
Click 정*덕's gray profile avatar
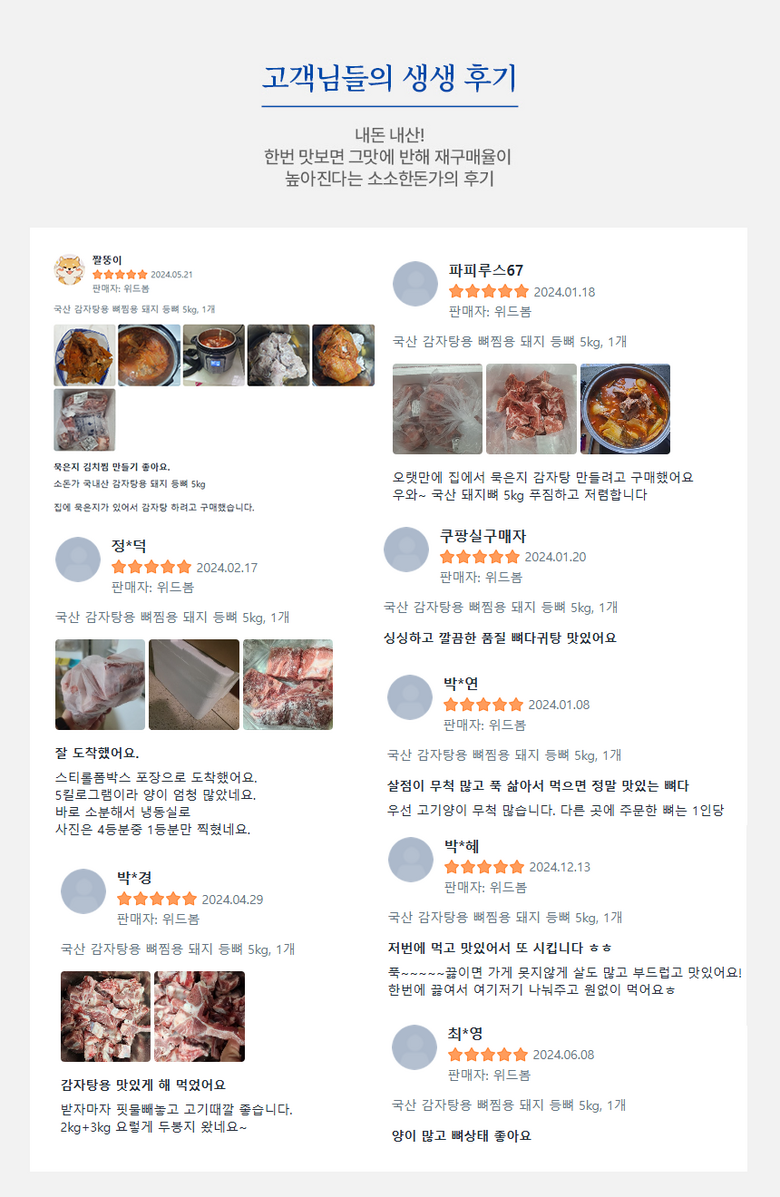click(x=78, y=560)
